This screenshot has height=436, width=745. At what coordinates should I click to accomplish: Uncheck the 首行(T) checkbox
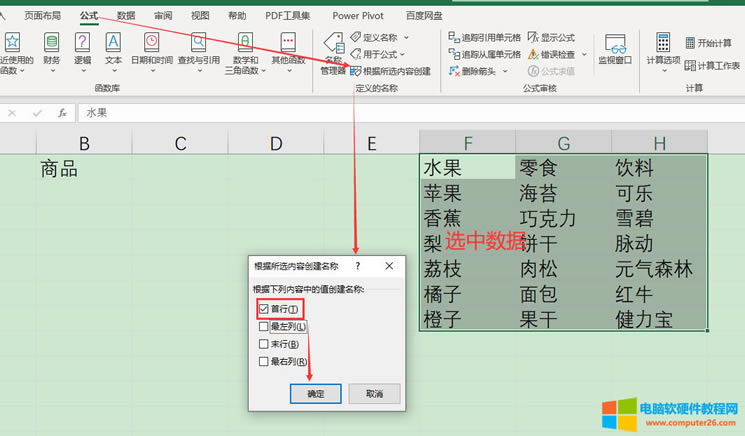264,309
